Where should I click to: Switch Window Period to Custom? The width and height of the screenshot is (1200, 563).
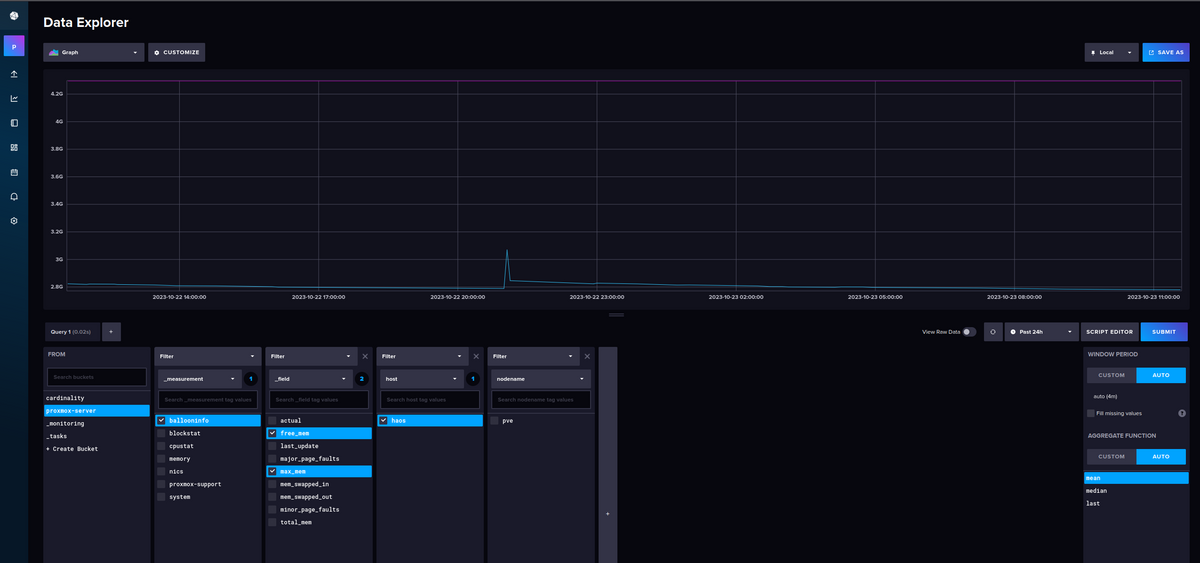point(1111,375)
